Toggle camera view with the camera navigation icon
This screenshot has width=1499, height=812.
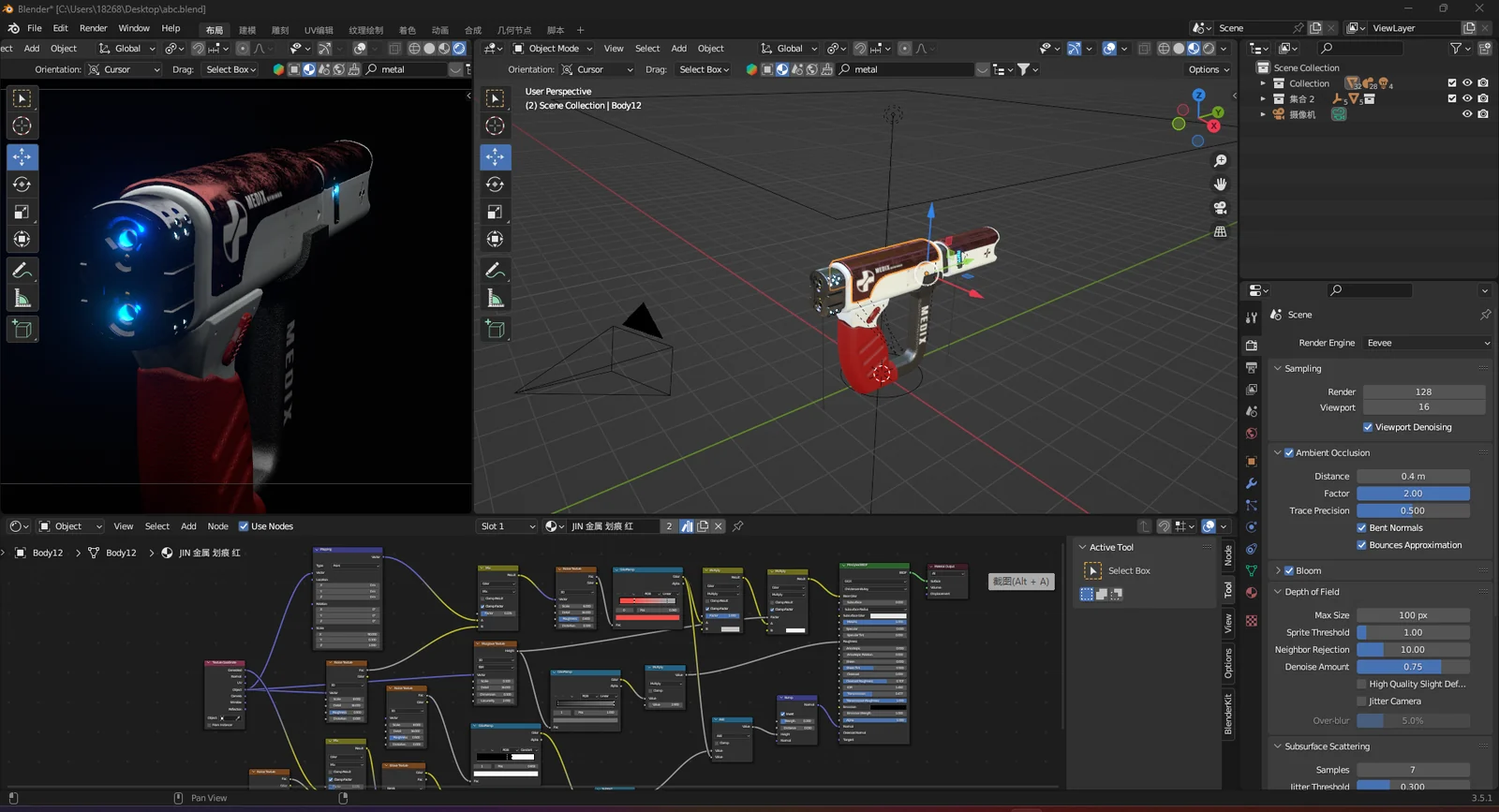1220,208
